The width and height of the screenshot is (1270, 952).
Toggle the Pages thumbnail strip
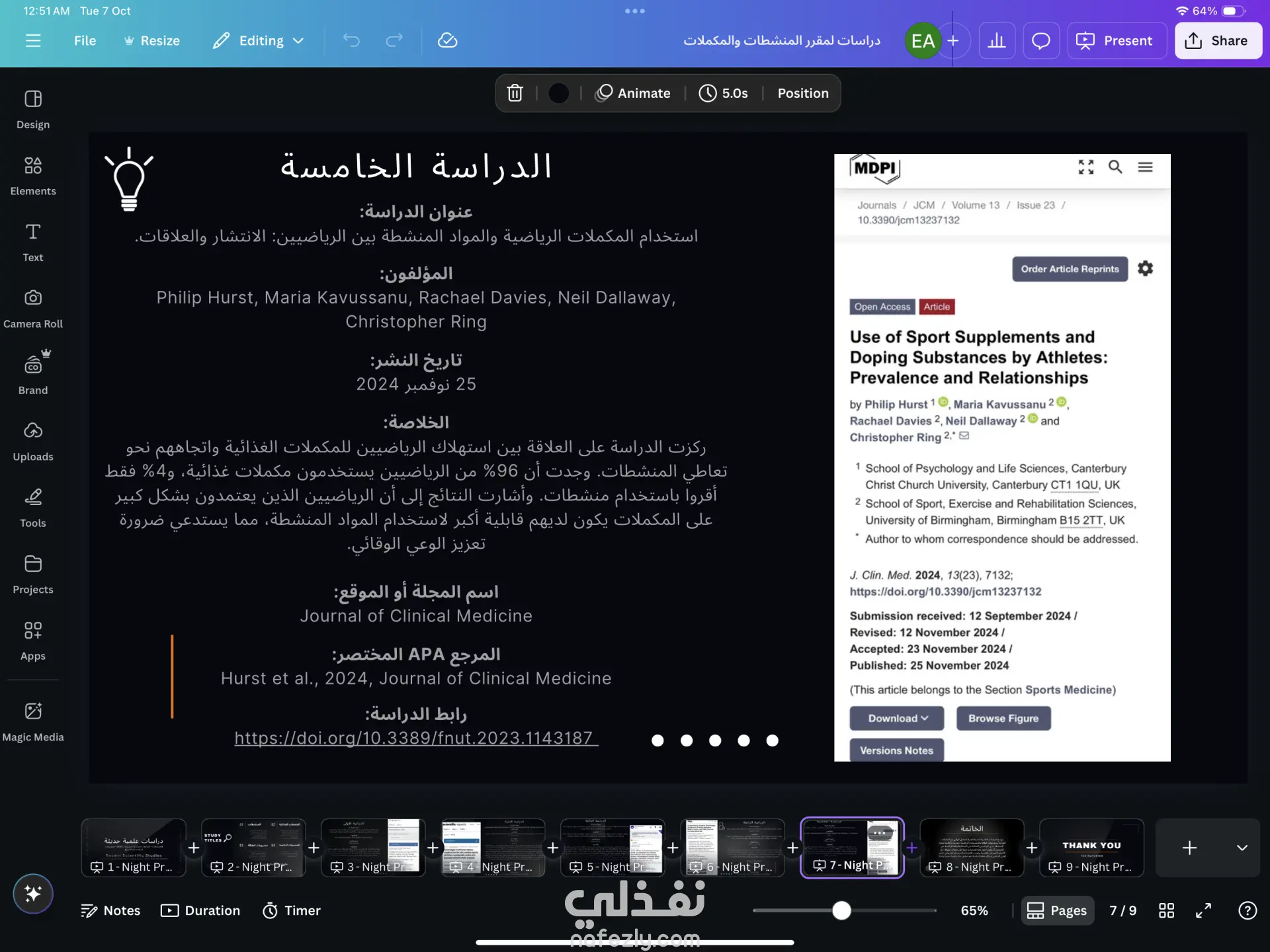click(1057, 910)
